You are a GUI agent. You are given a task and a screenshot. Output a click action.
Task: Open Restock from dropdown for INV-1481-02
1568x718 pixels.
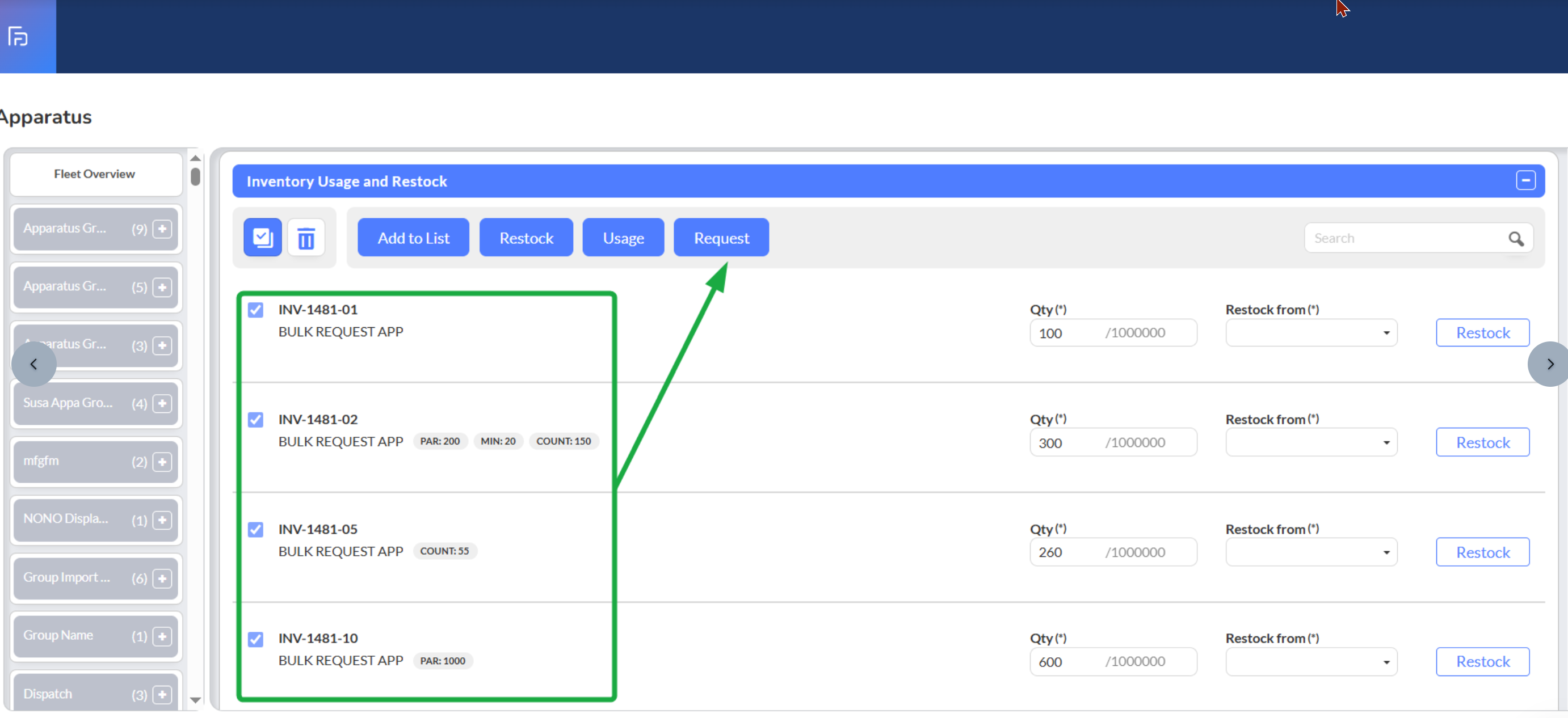click(x=1310, y=442)
